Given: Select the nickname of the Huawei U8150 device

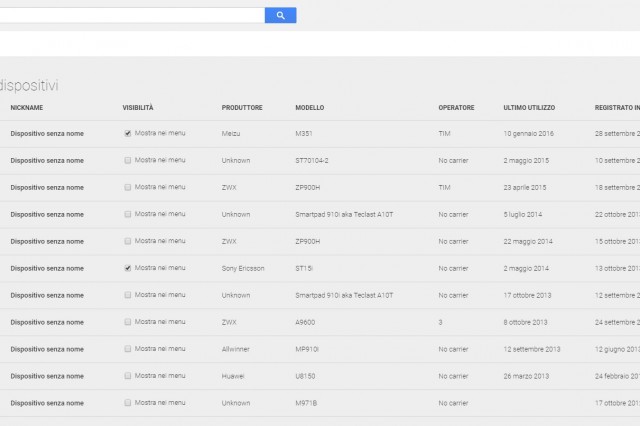Looking at the screenshot, I should 47,376.
